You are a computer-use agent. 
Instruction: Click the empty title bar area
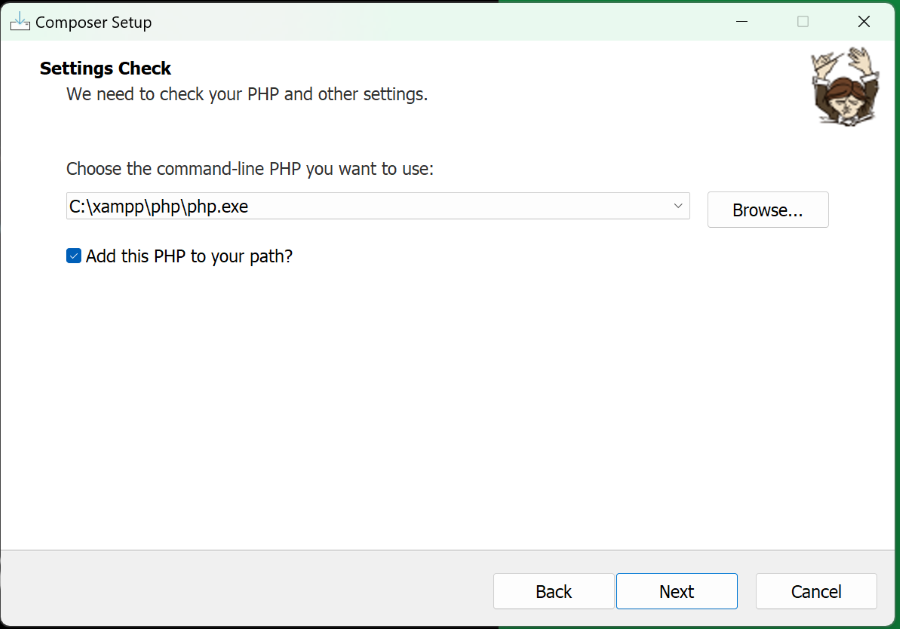(x=450, y=21)
